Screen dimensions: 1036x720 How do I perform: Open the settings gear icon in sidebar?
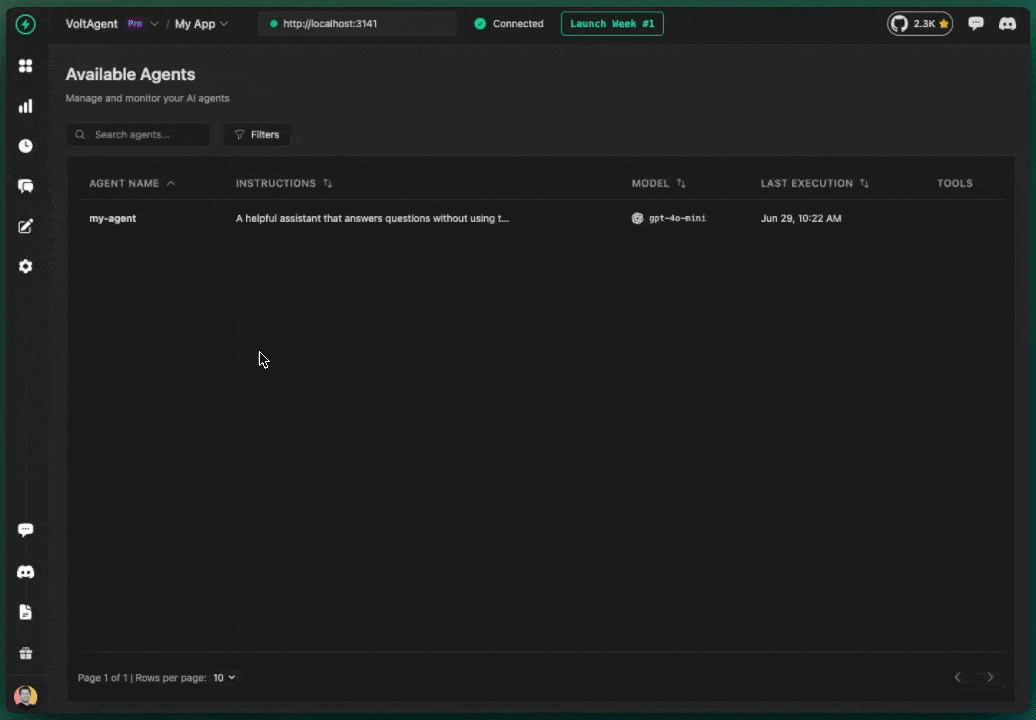(x=25, y=266)
